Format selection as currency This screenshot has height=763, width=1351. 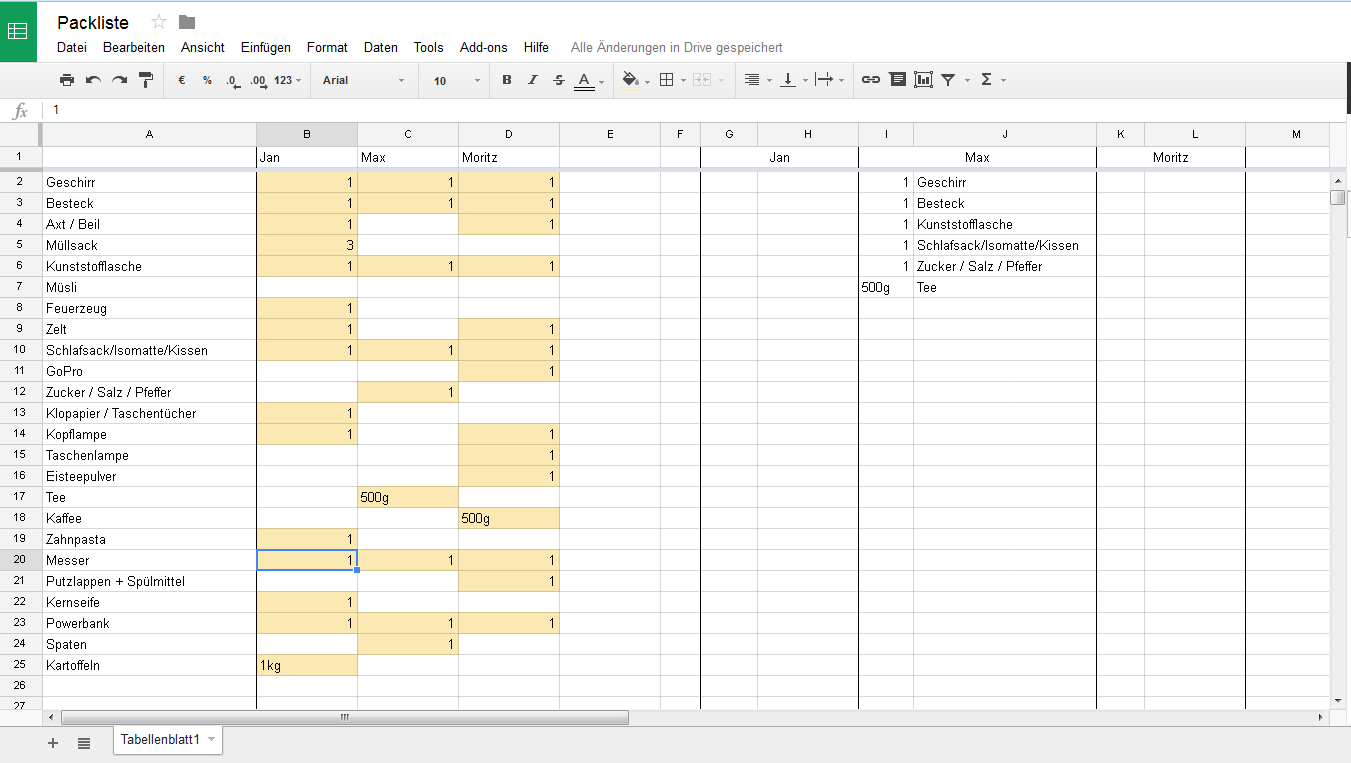click(181, 80)
